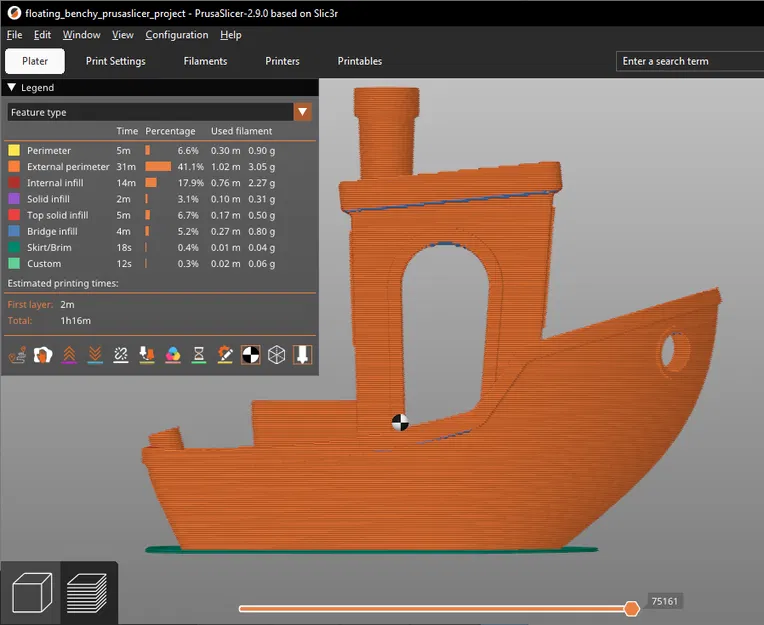Switch to the Print Settings tab
Screen dimensions: 764x625
(x=115, y=61)
